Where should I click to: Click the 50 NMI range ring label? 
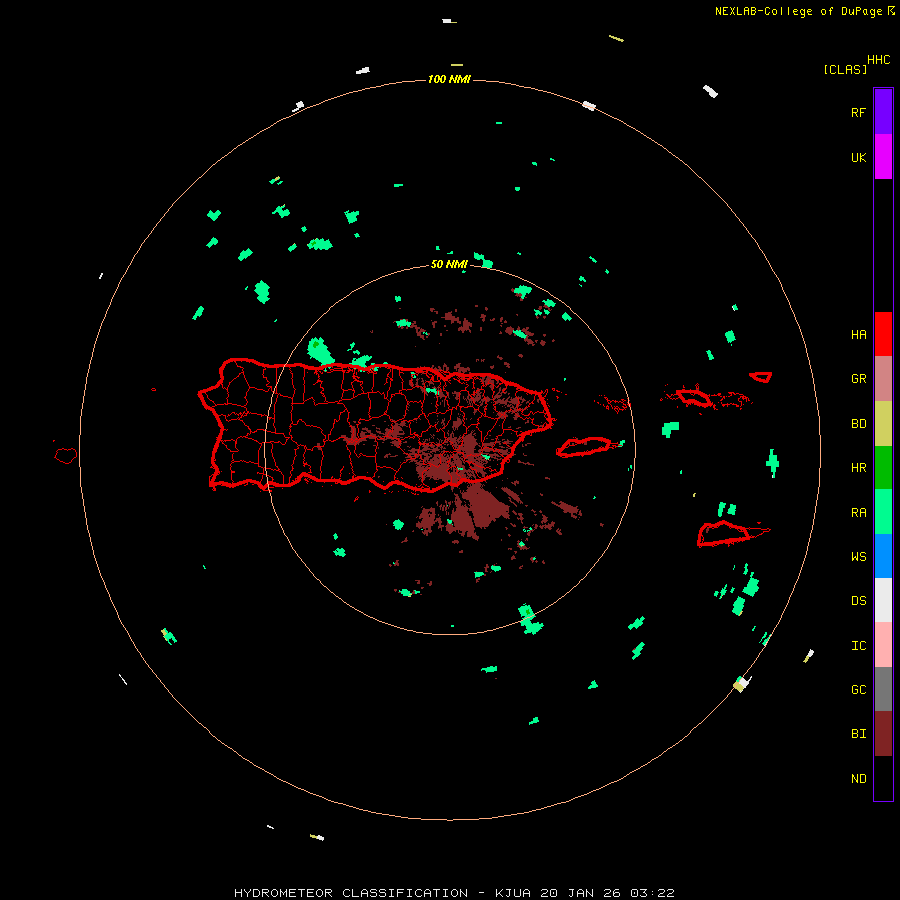[449, 265]
